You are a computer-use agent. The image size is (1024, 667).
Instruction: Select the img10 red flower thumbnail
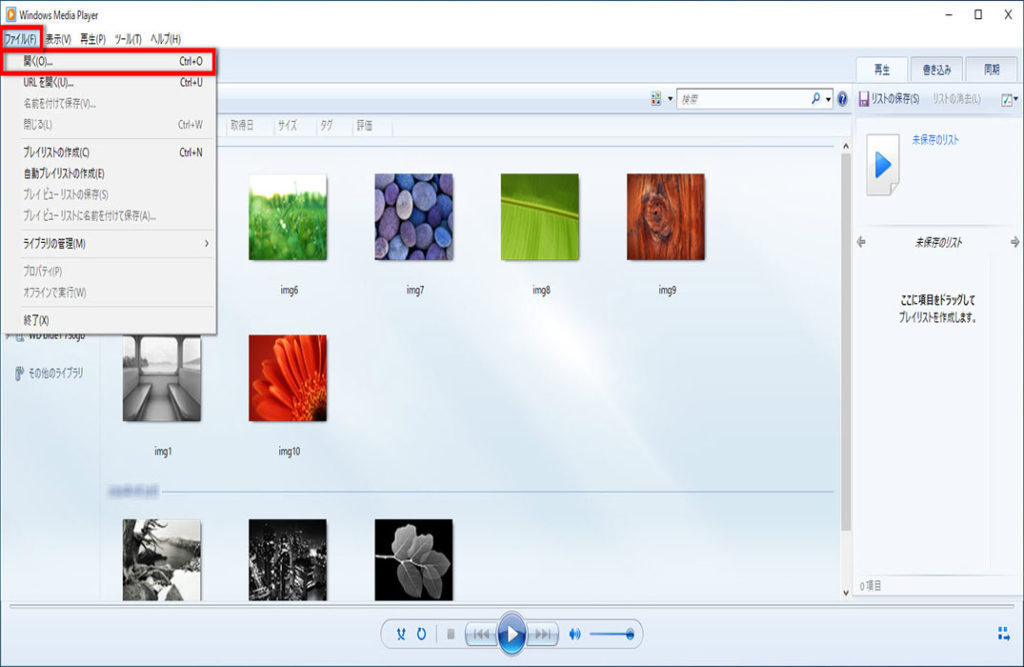pyautogui.click(x=288, y=378)
